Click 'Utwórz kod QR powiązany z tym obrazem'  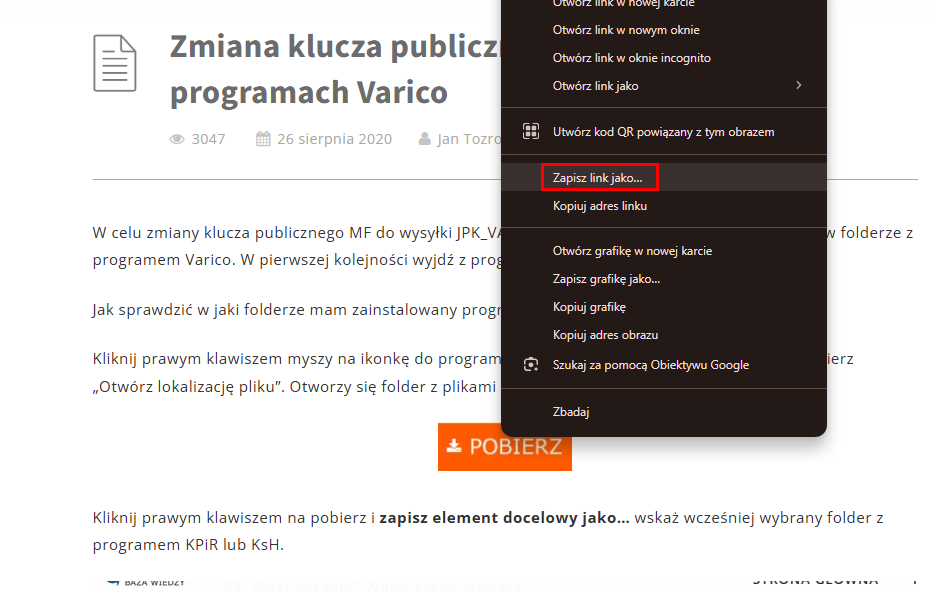click(664, 132)
